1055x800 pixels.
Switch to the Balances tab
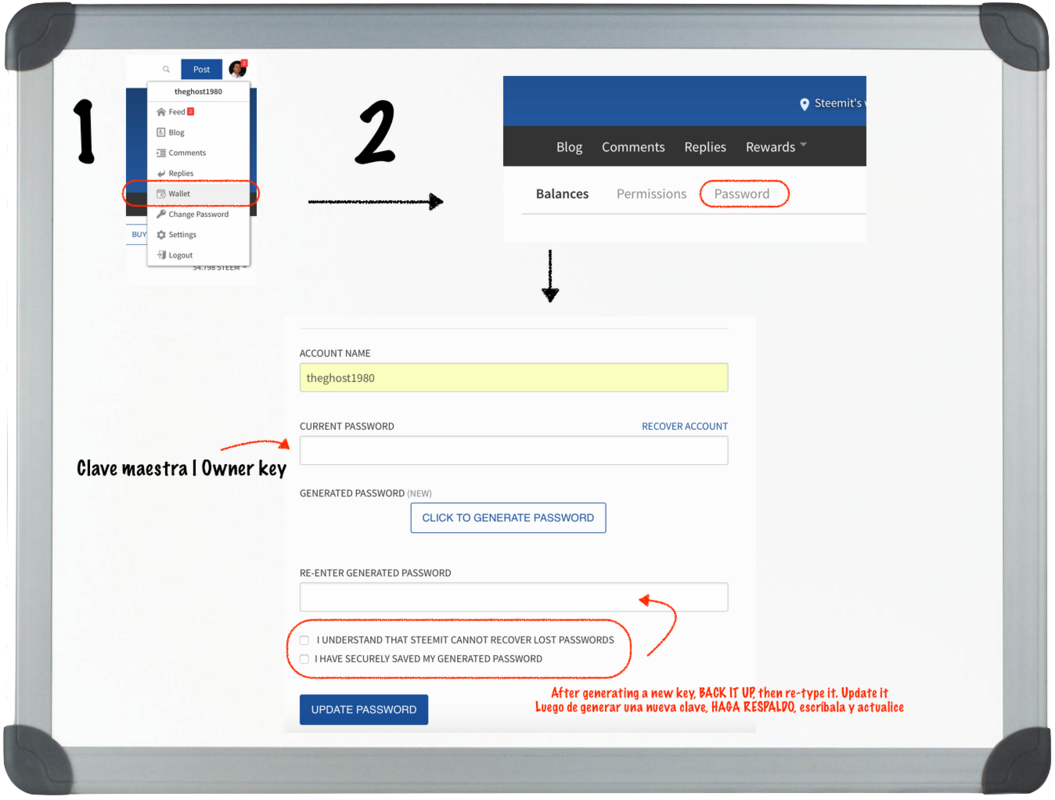561,194
